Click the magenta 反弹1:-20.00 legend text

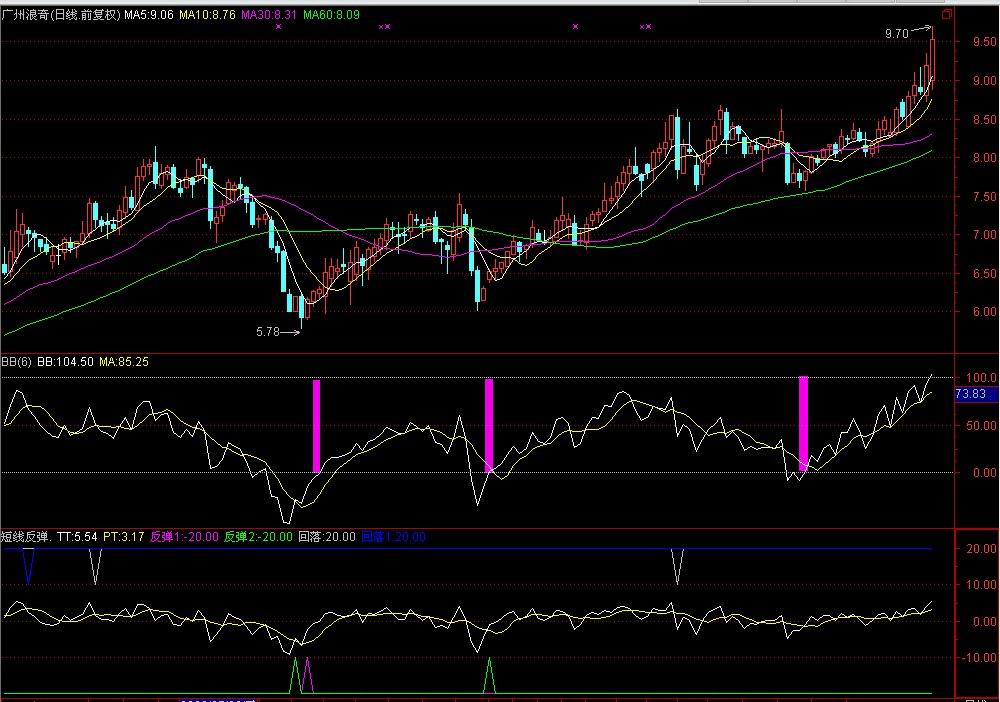pos(184,537)
